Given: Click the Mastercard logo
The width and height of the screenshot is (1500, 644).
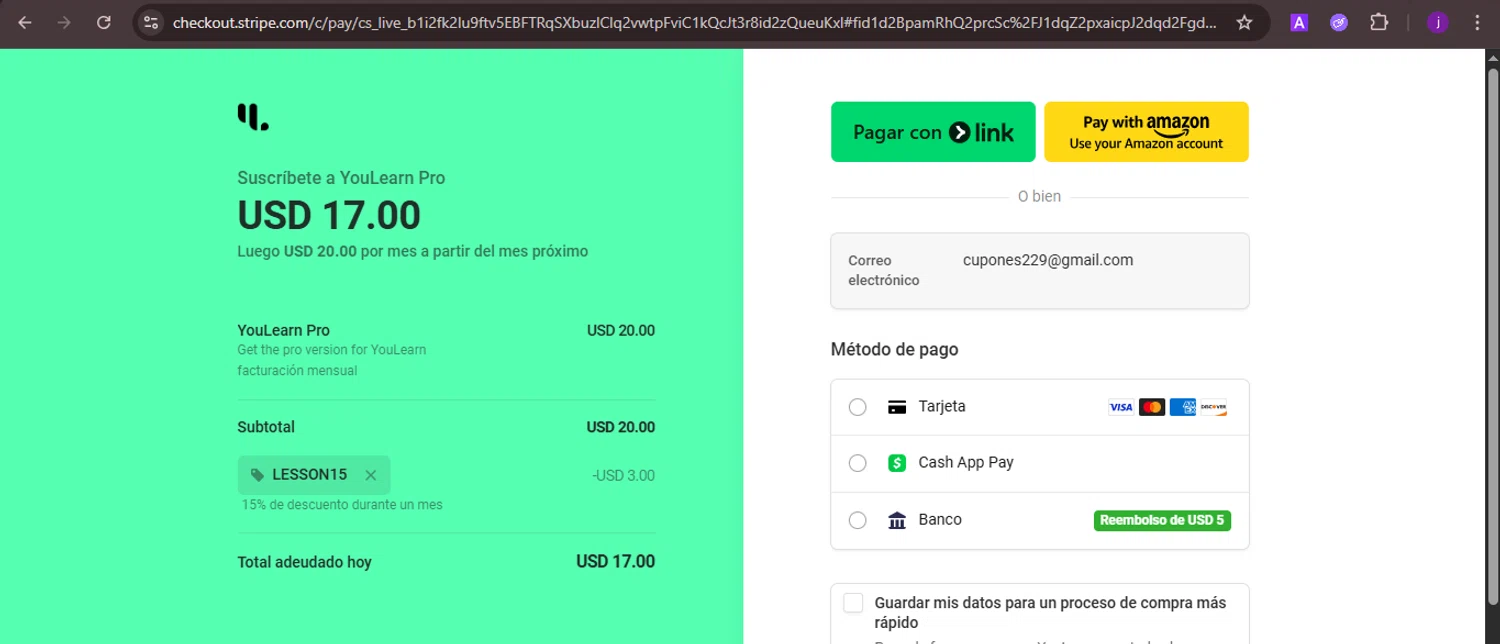Looking at the screenshot, I should pyautogui.click(x=1152, y=407).
